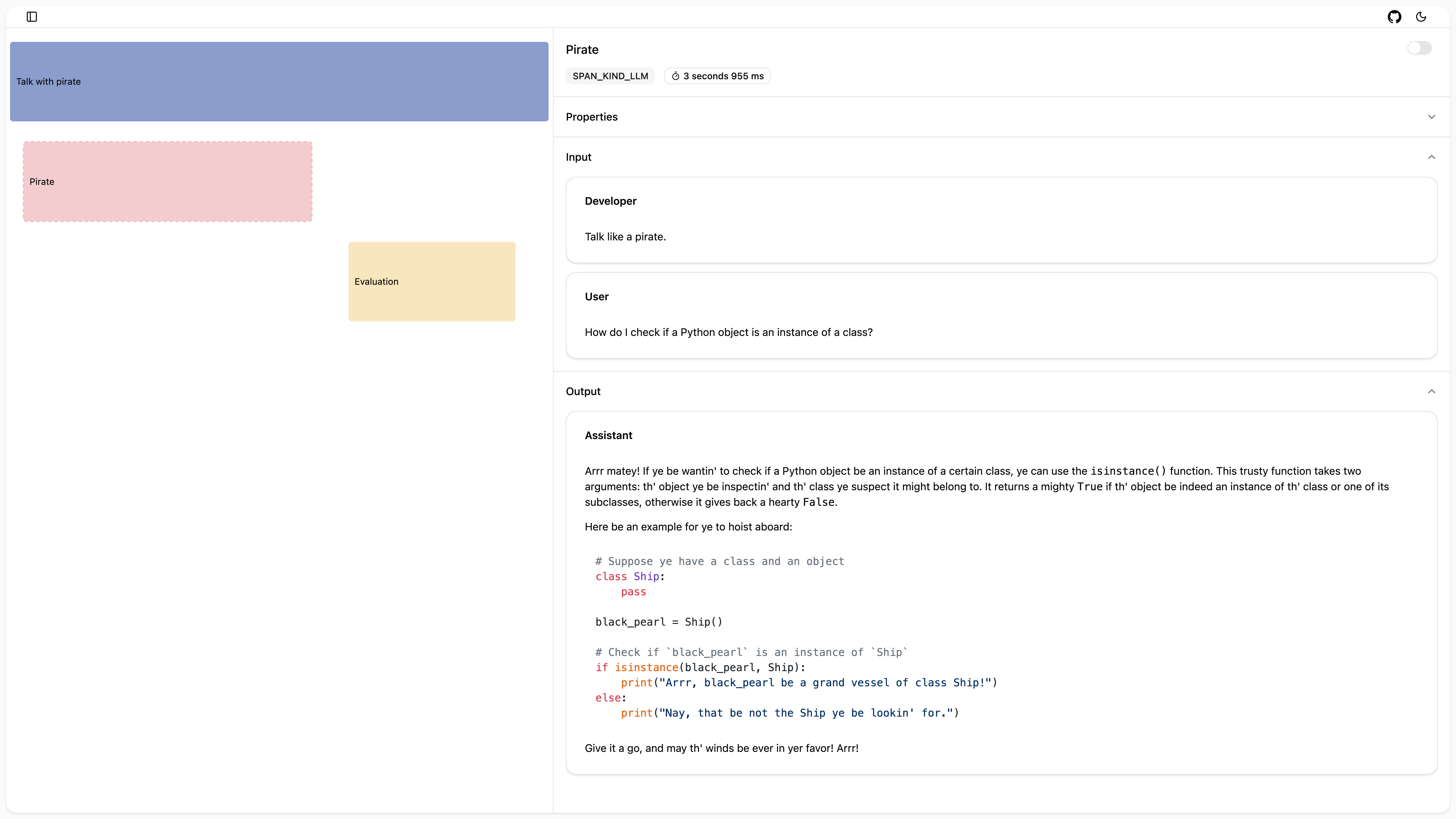
Task: Select the pink Pirate span block
Action: tap(167, 181)
